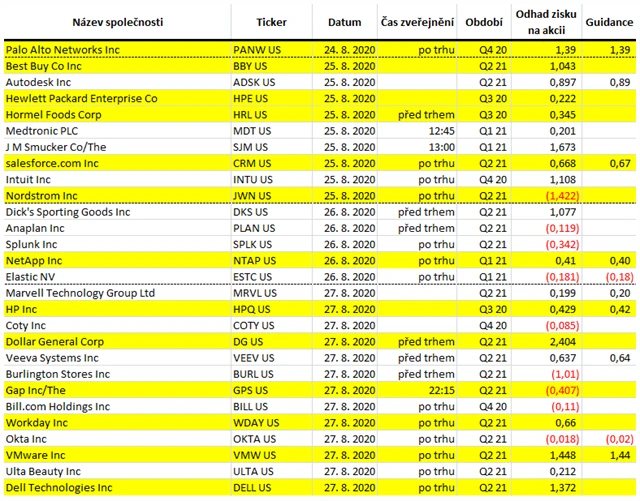
Task: Select the Gap Inc/The 22:15 time cell
Action: (x=417, y=390)
